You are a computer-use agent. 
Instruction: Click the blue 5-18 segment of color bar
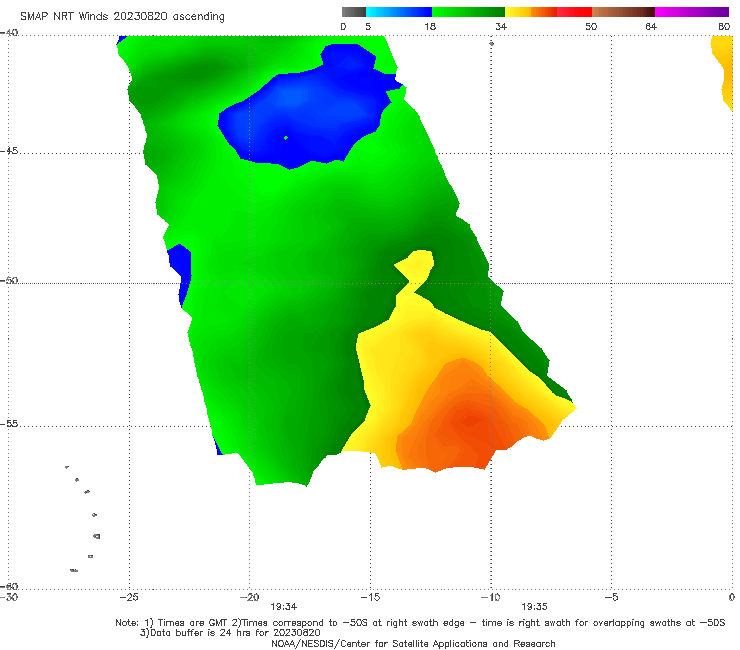[x=399, y=12]
